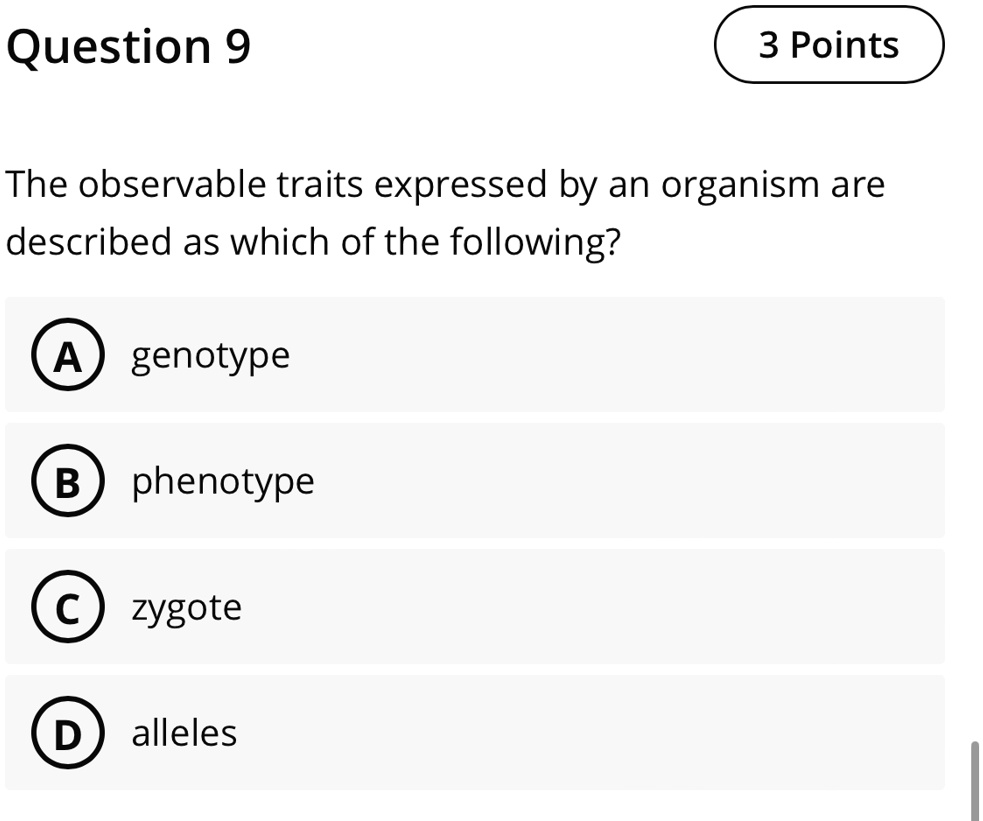Click the circled letter A icon
The width and height of the screenshot is (983, 821).
click(68, 355)
